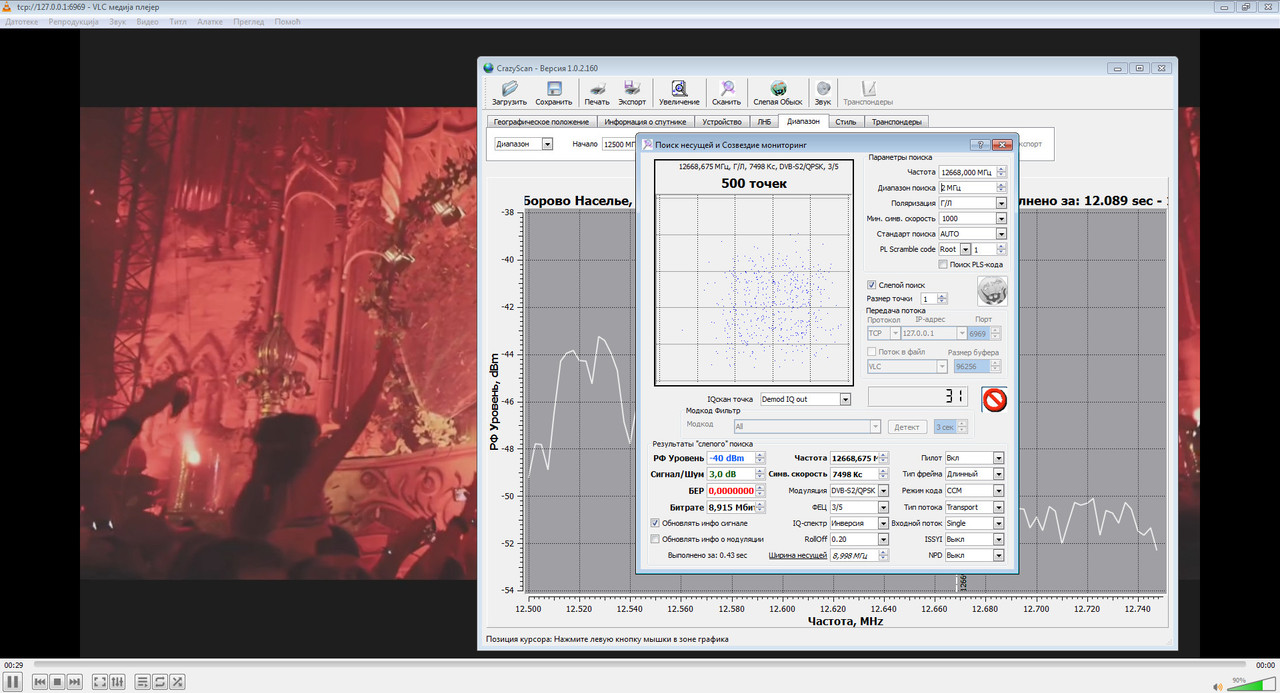Switch to Стиль tab
Viewport: 1280px width, 693px height.
pos(846,122)
